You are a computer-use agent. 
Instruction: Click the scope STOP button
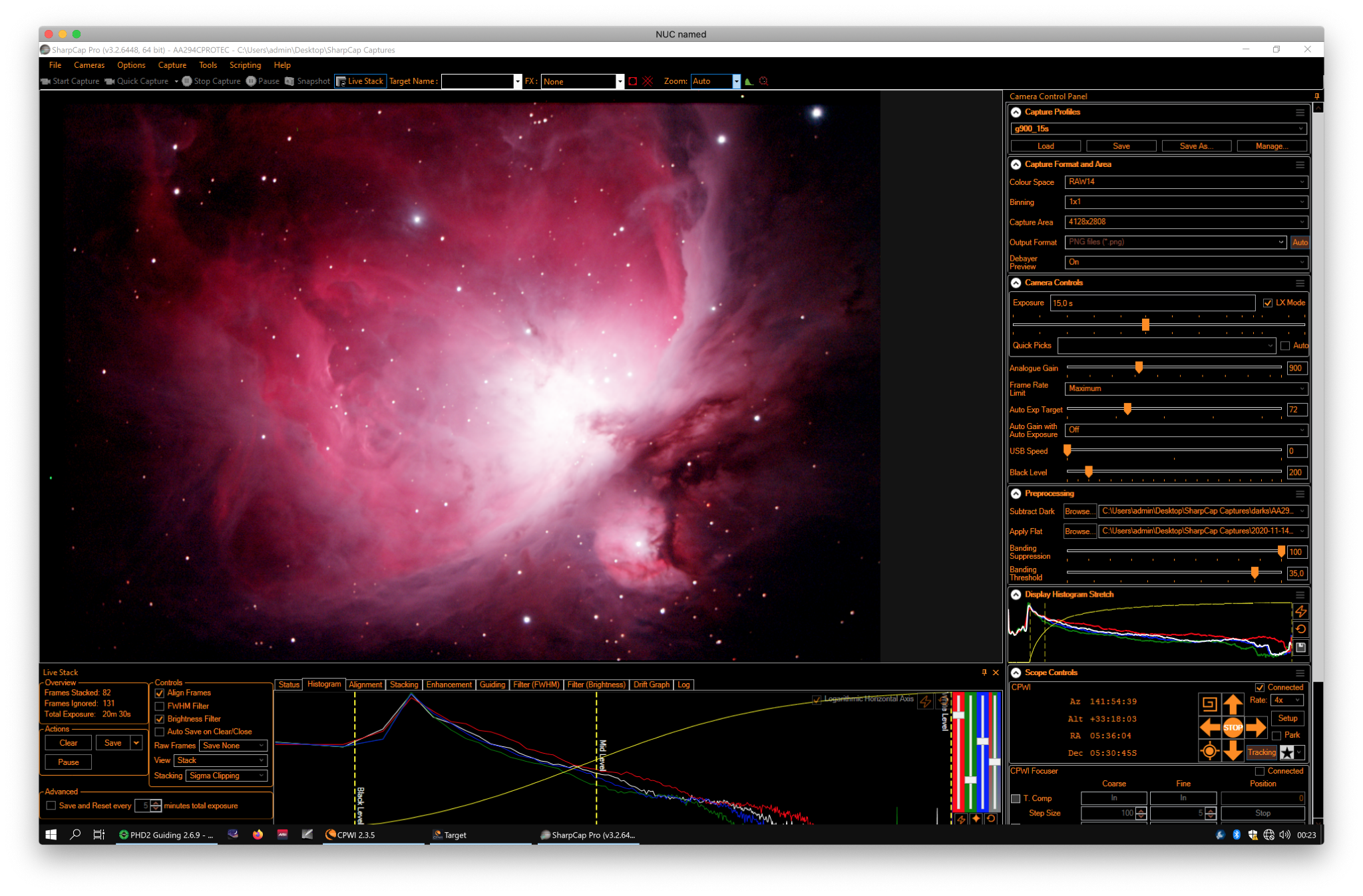coord(1233,727)
